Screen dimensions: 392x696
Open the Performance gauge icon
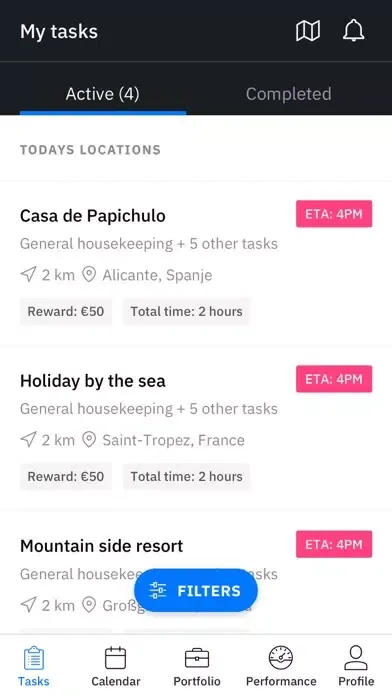pyautogui.click(x=281, y=658)
